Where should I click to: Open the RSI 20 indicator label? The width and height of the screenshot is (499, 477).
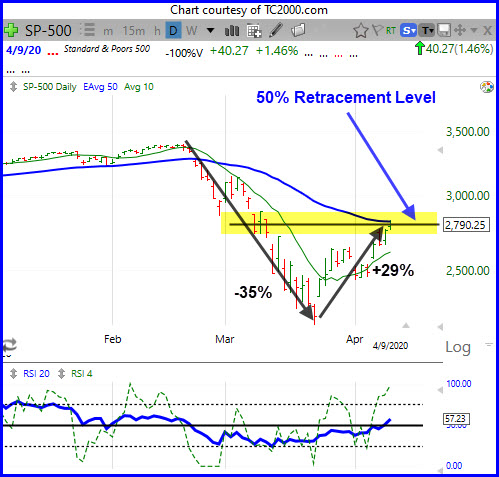tap(36, 374)
